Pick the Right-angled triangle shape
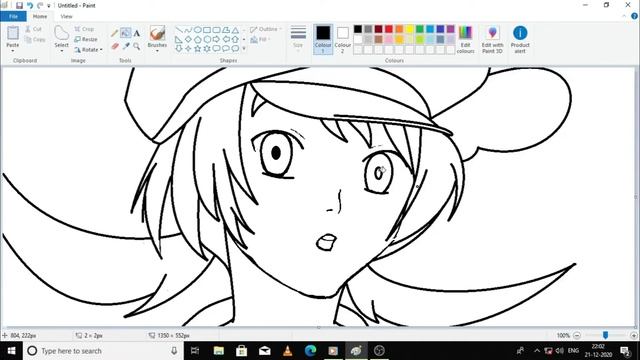The image size is (640, 360). [x=179, y=39]
